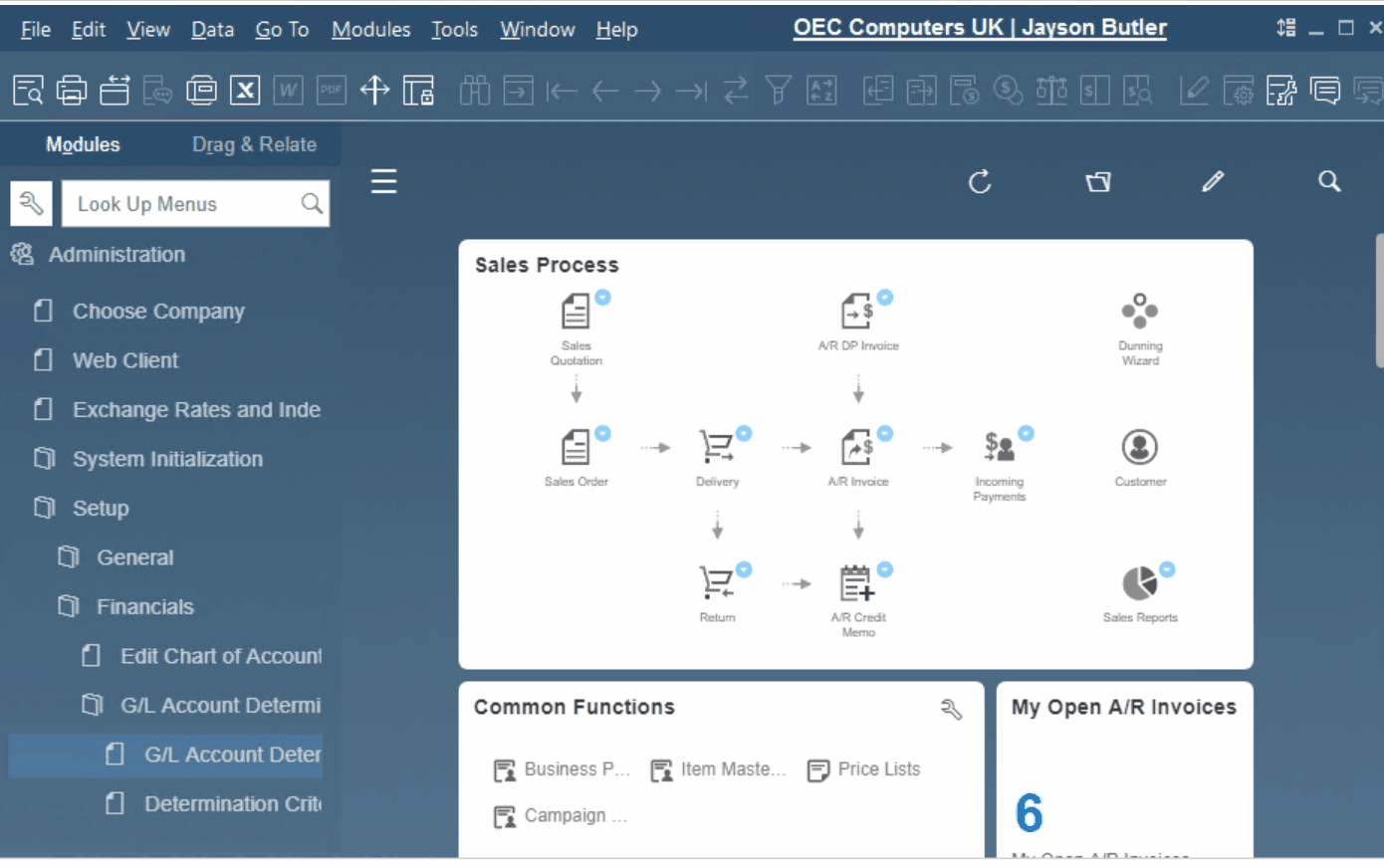Open the dropdown badge on Sales Order
This screenshot has height=868, width=1384.
tap(602, 433)
